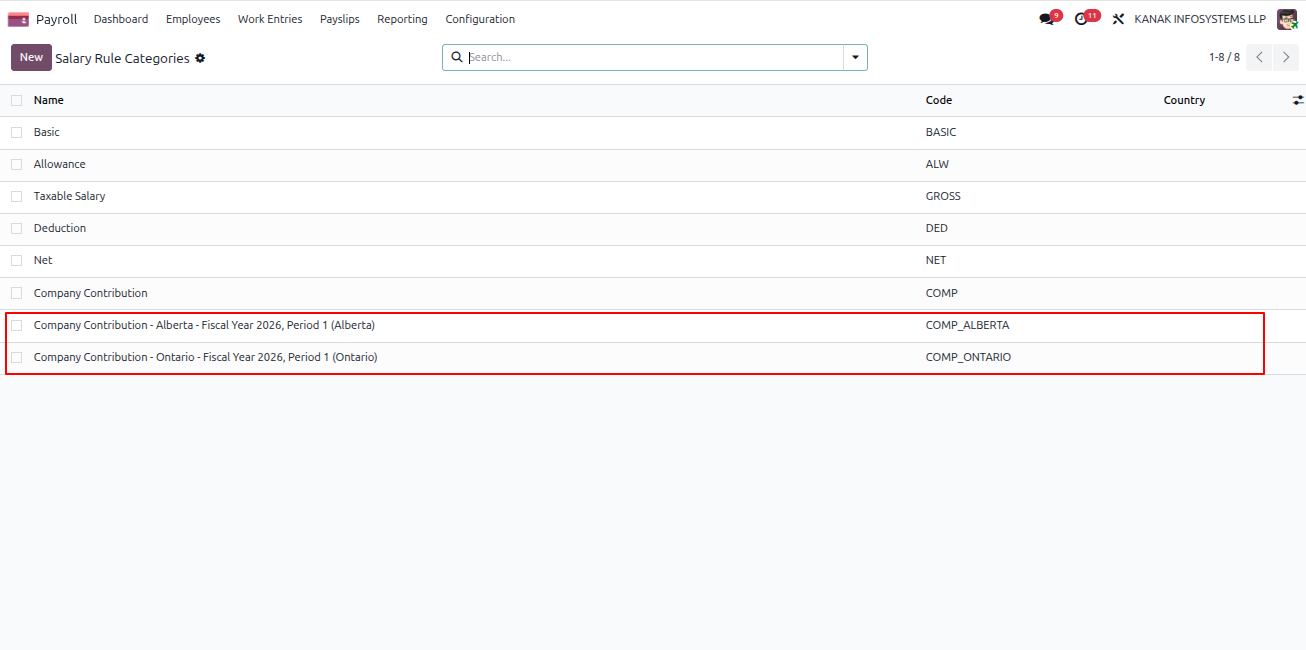This screenshot has width=1306, height=650.
Task: Open Company Contribution - Ontario record
Action: coord(205,357)
